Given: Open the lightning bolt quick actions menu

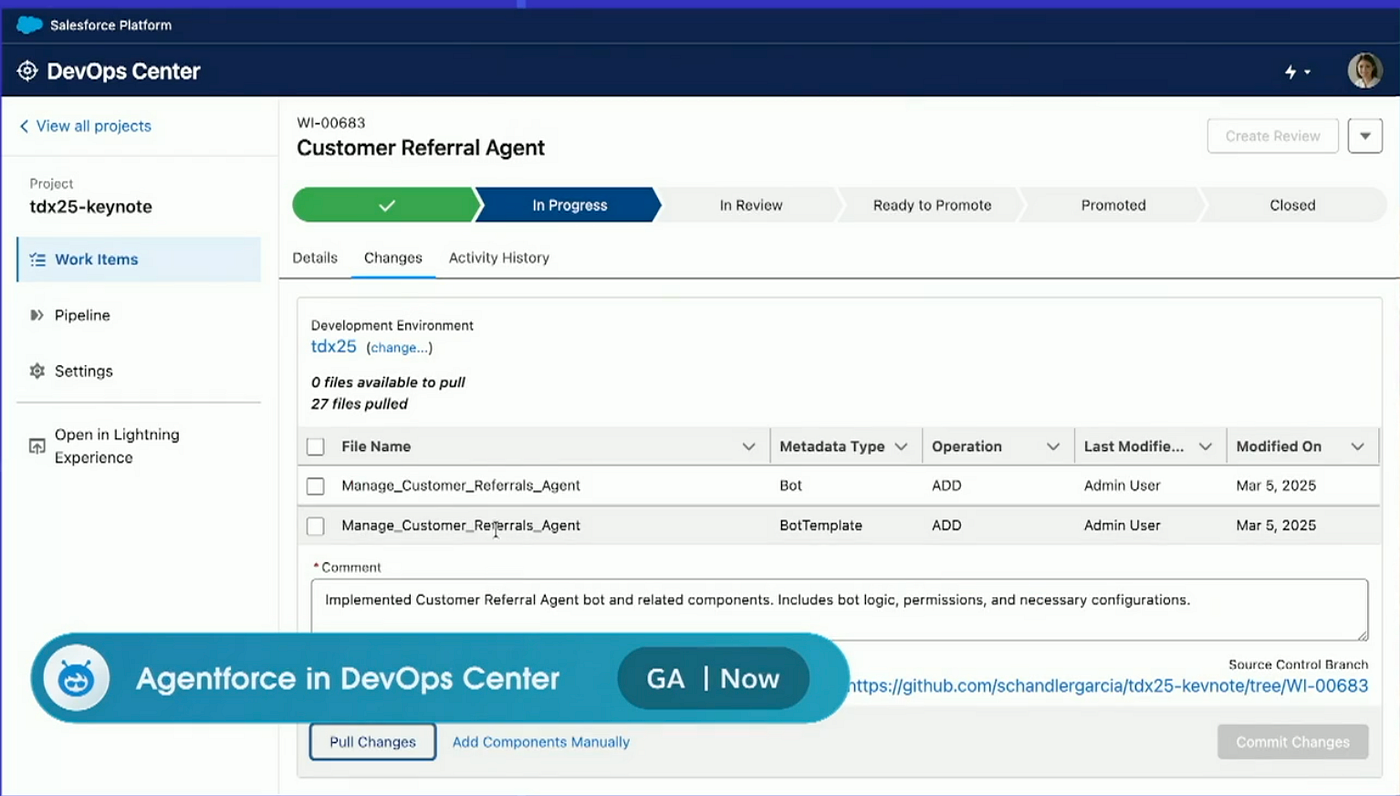Looking at the screenshot, I should point(1297,72).
